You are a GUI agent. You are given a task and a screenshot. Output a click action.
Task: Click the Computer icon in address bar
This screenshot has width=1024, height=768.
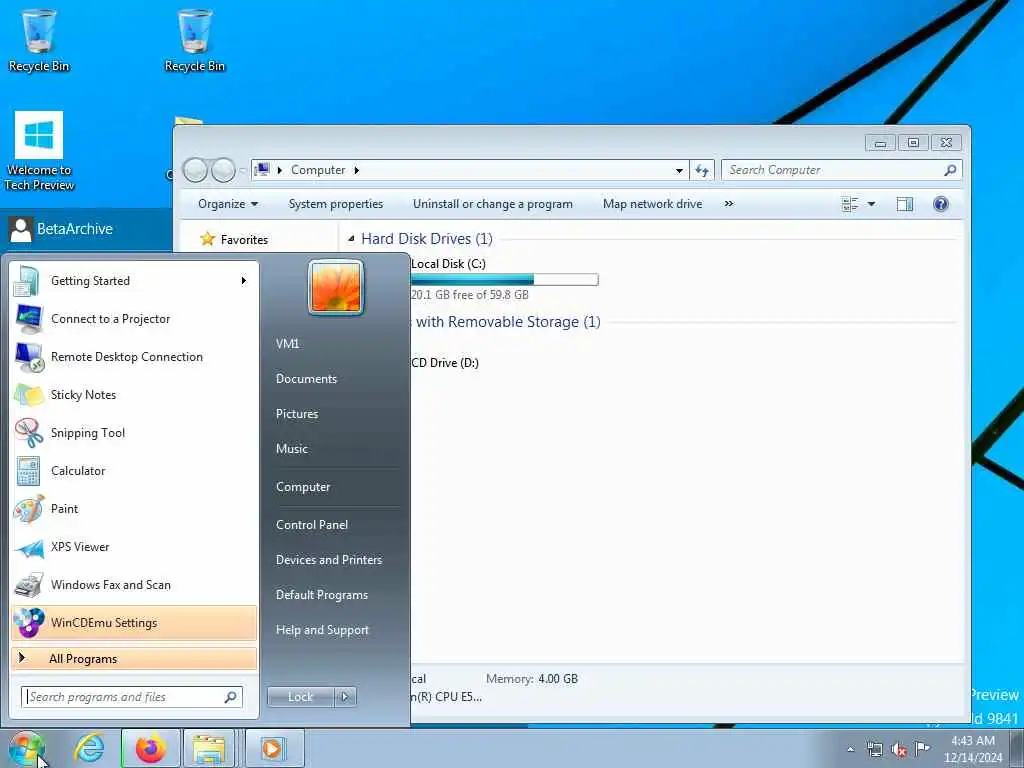(262, 170)
